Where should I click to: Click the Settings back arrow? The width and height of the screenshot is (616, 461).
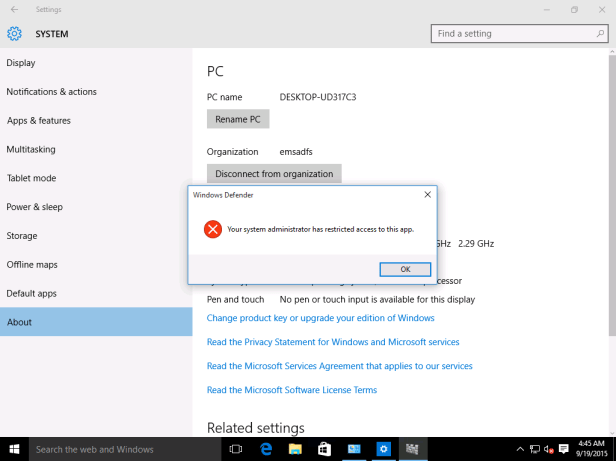(x=13, y=10)
